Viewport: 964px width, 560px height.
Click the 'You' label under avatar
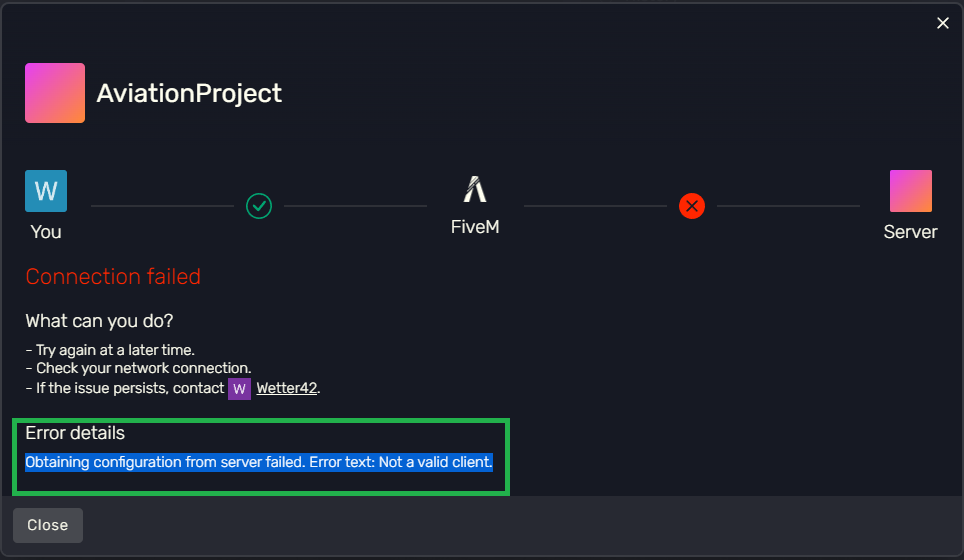point(46,232)
